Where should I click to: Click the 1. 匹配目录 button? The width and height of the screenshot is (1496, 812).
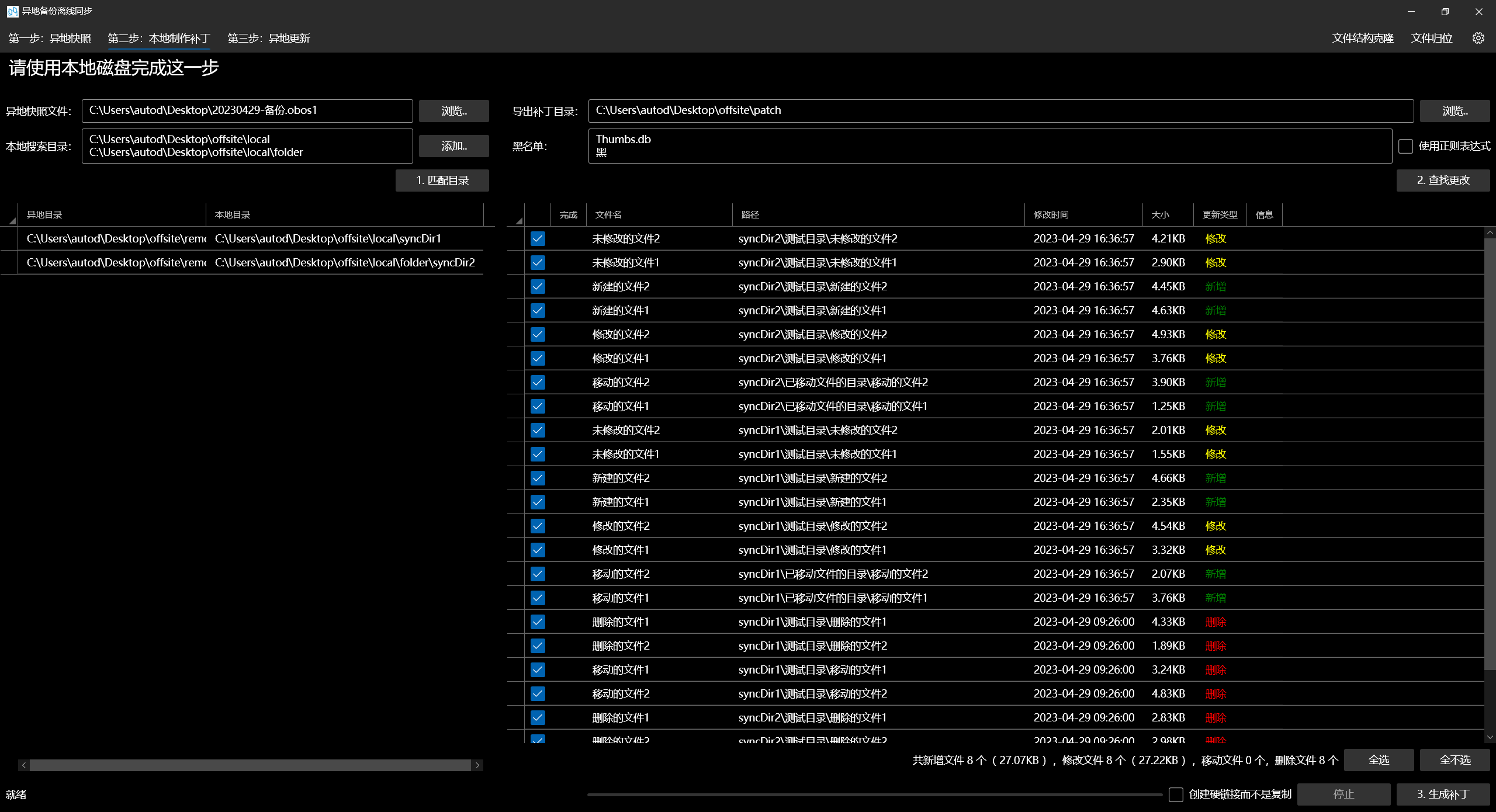coord(442,181)
